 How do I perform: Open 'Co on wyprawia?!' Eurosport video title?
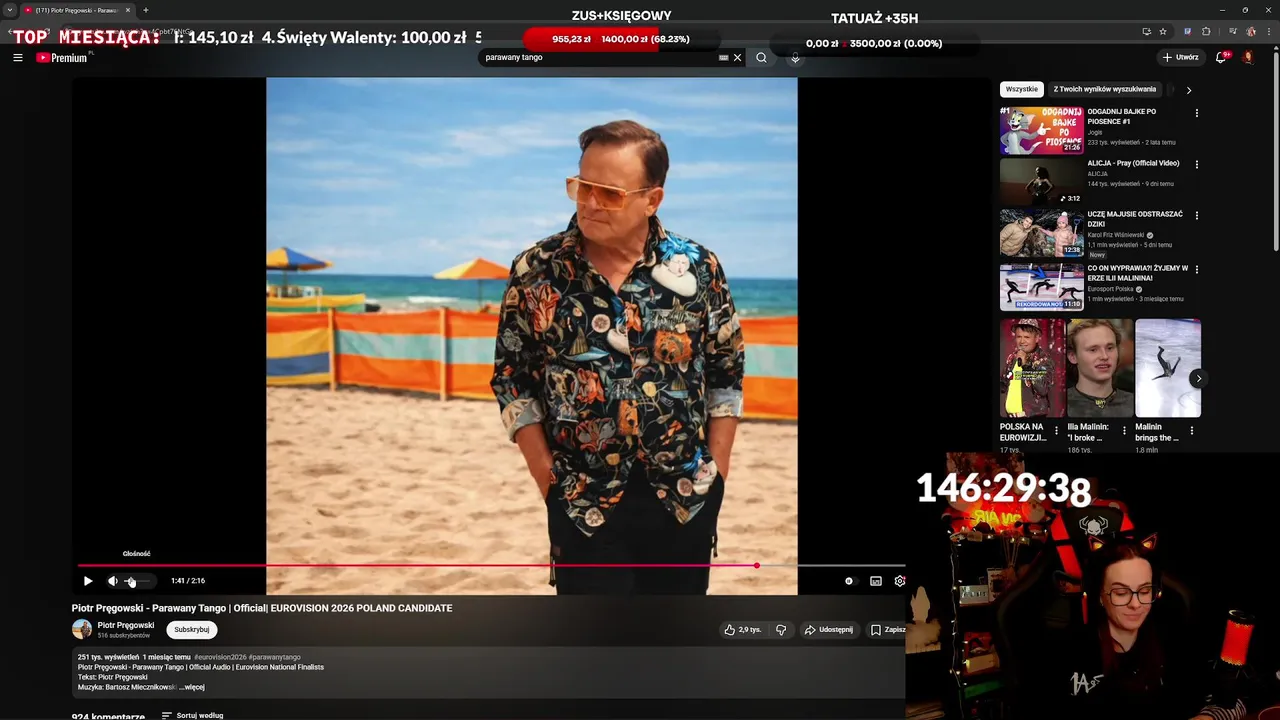tap(1138, 273)
